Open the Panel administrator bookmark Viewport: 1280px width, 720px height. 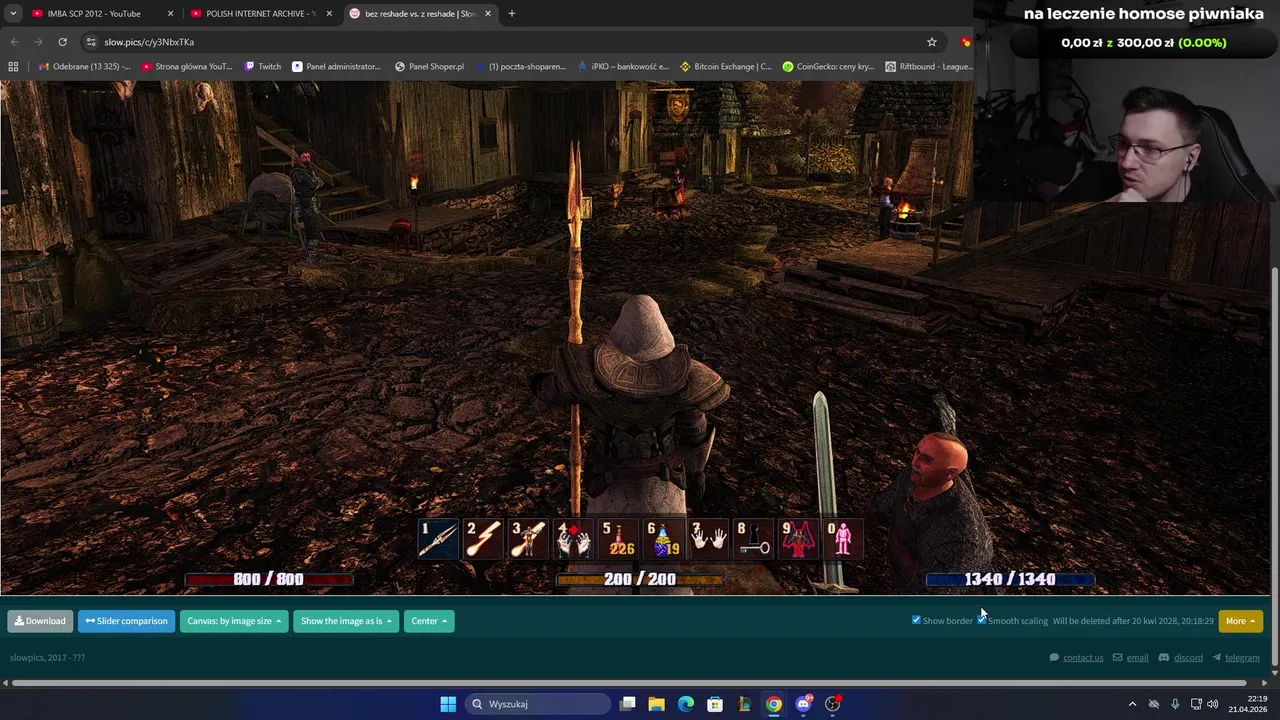[336, 67]
